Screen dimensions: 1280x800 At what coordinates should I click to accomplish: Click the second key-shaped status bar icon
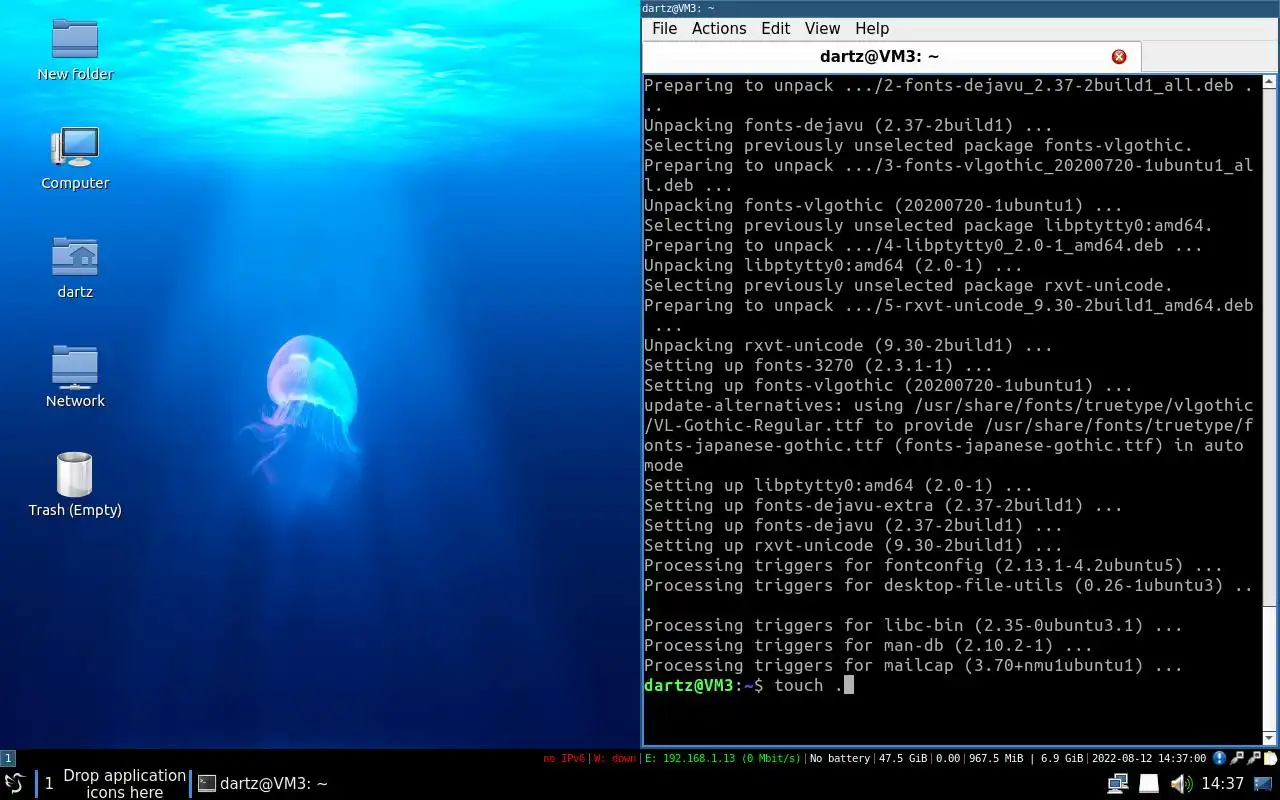[x=1254, y=758]
